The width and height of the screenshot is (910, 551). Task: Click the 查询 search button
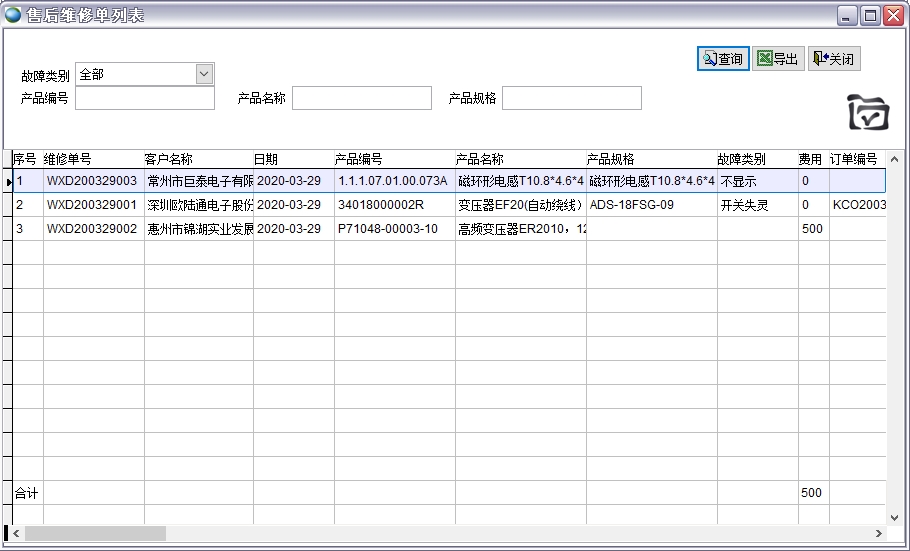pos(722,59)
